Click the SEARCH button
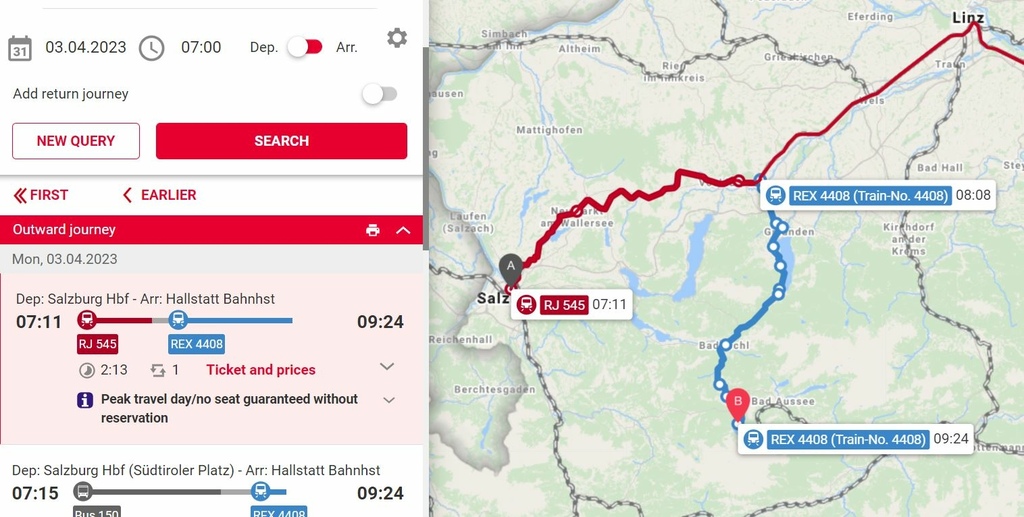This screenshot has width=1024, height=517. point(281,141)
